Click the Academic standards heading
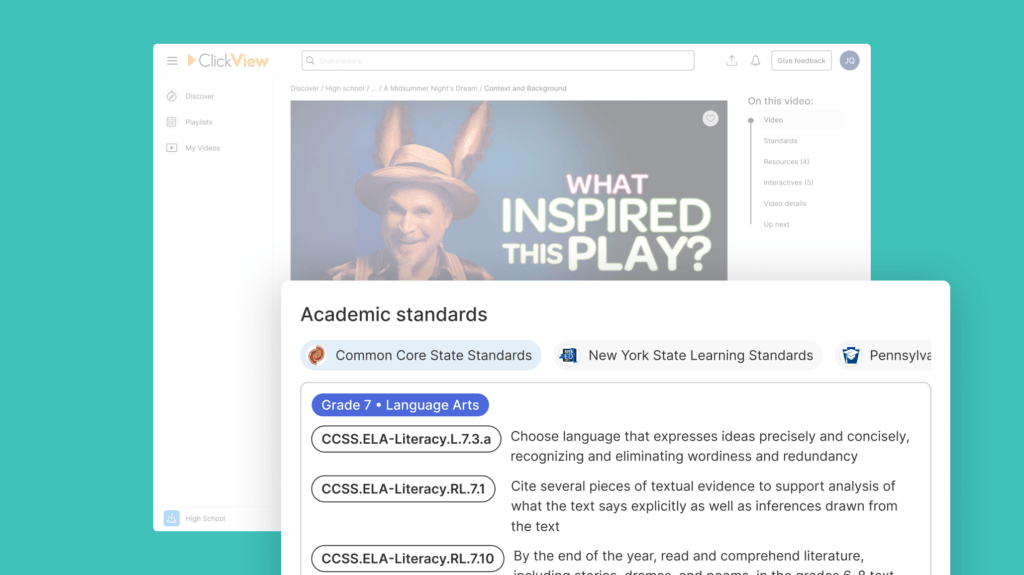The image size is (1024, 575). (x=394, y=314)
